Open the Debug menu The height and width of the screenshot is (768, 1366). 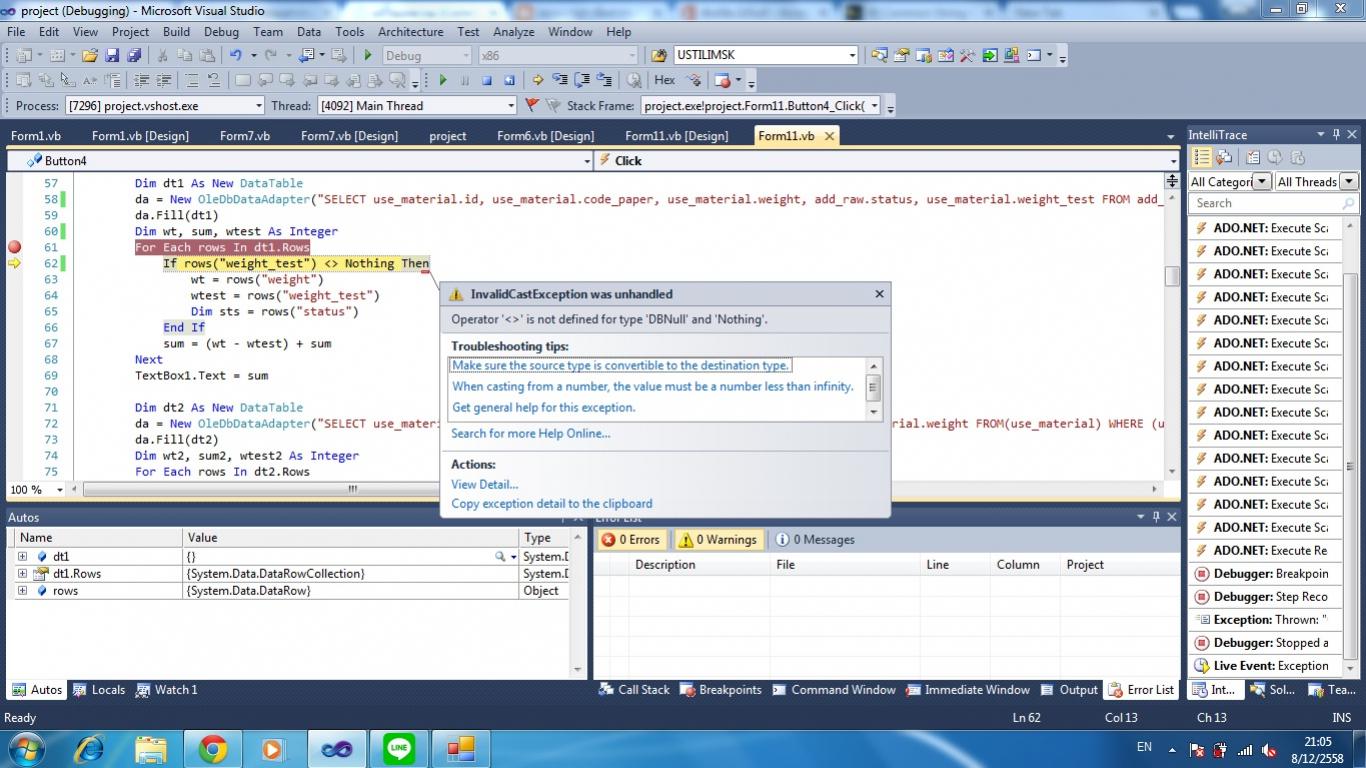(x=221, y=32)
